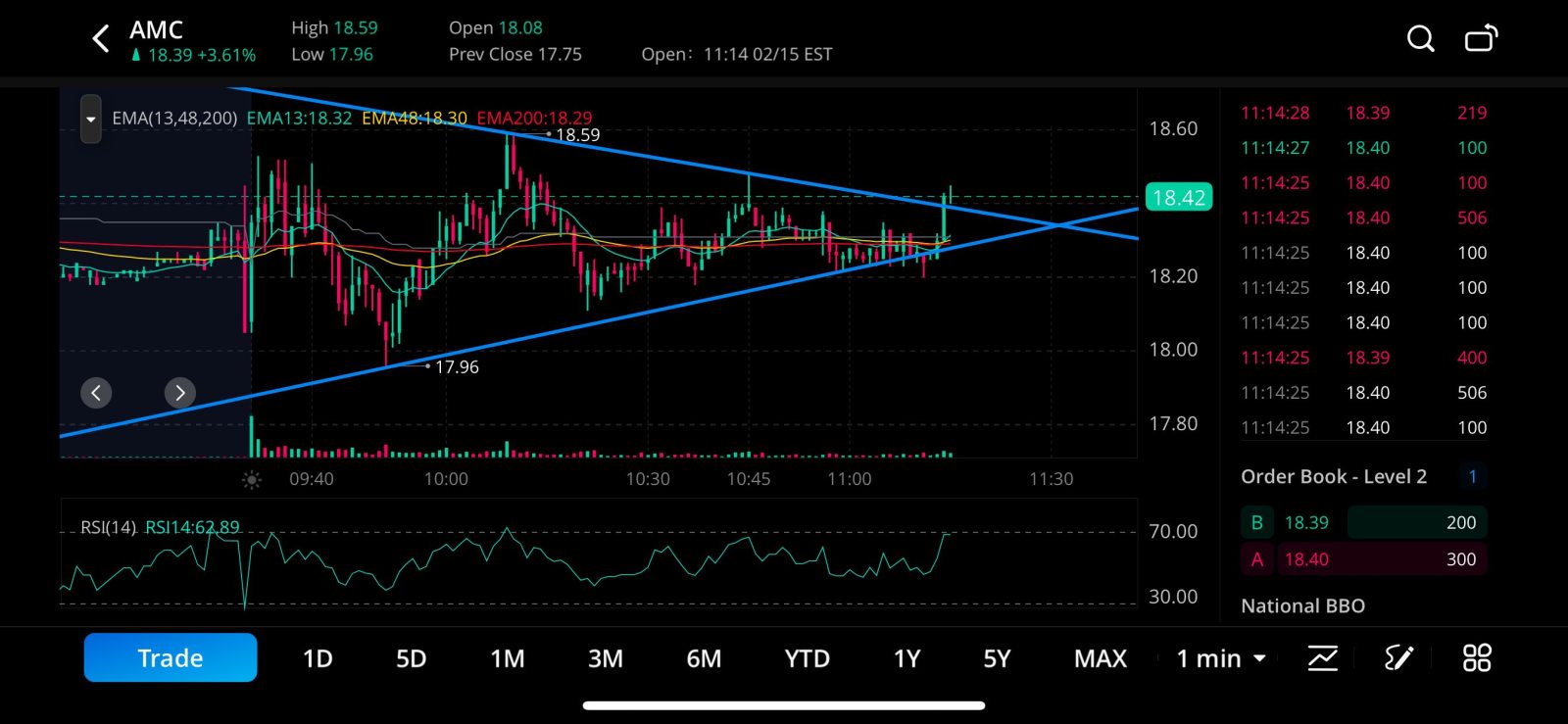The width and height of the screenshot is (1568, 724).
Task: Click the 11:30 time axis label
Action: (x=1052, y=479)
